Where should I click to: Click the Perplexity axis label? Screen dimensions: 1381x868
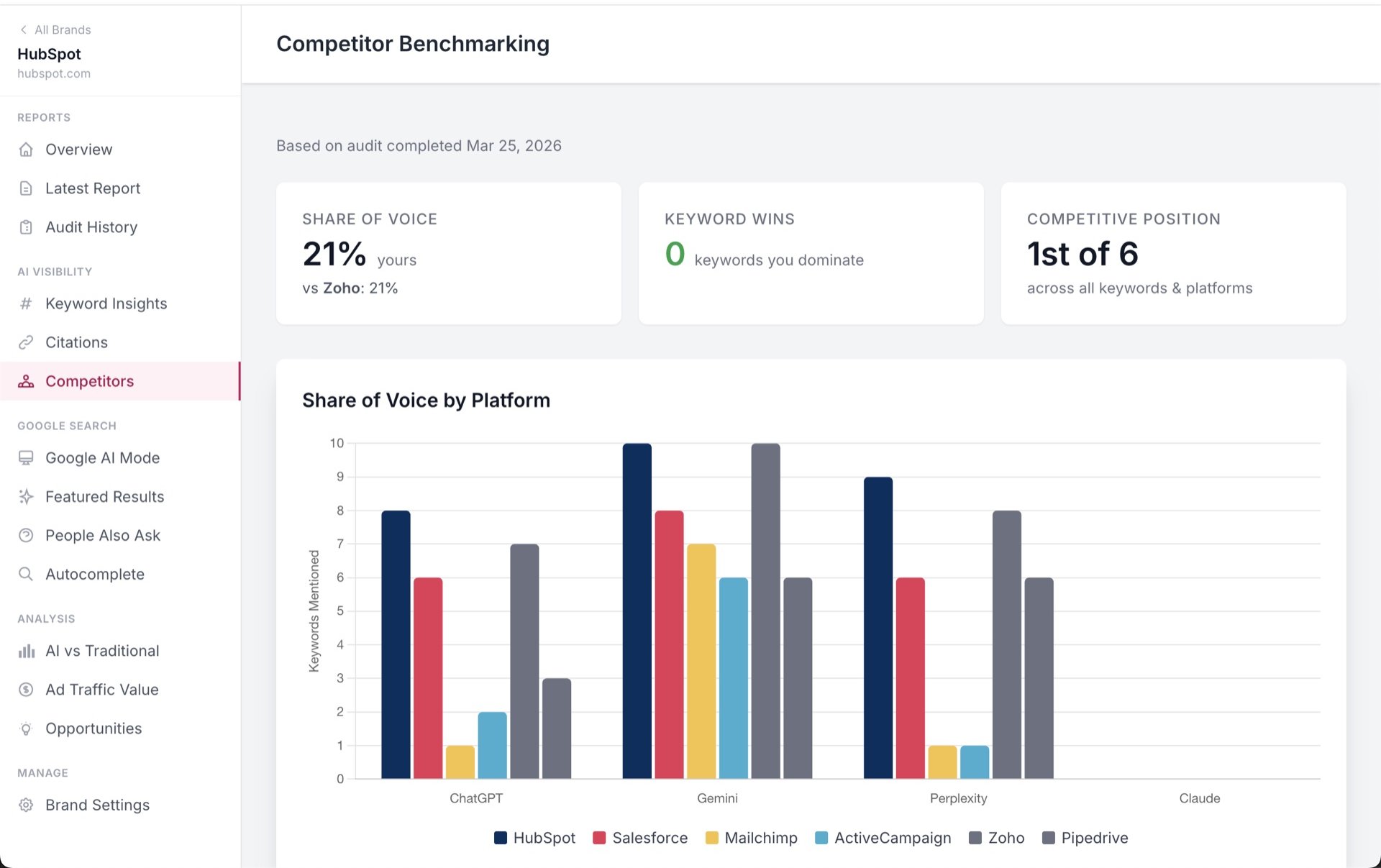[958, 798]
